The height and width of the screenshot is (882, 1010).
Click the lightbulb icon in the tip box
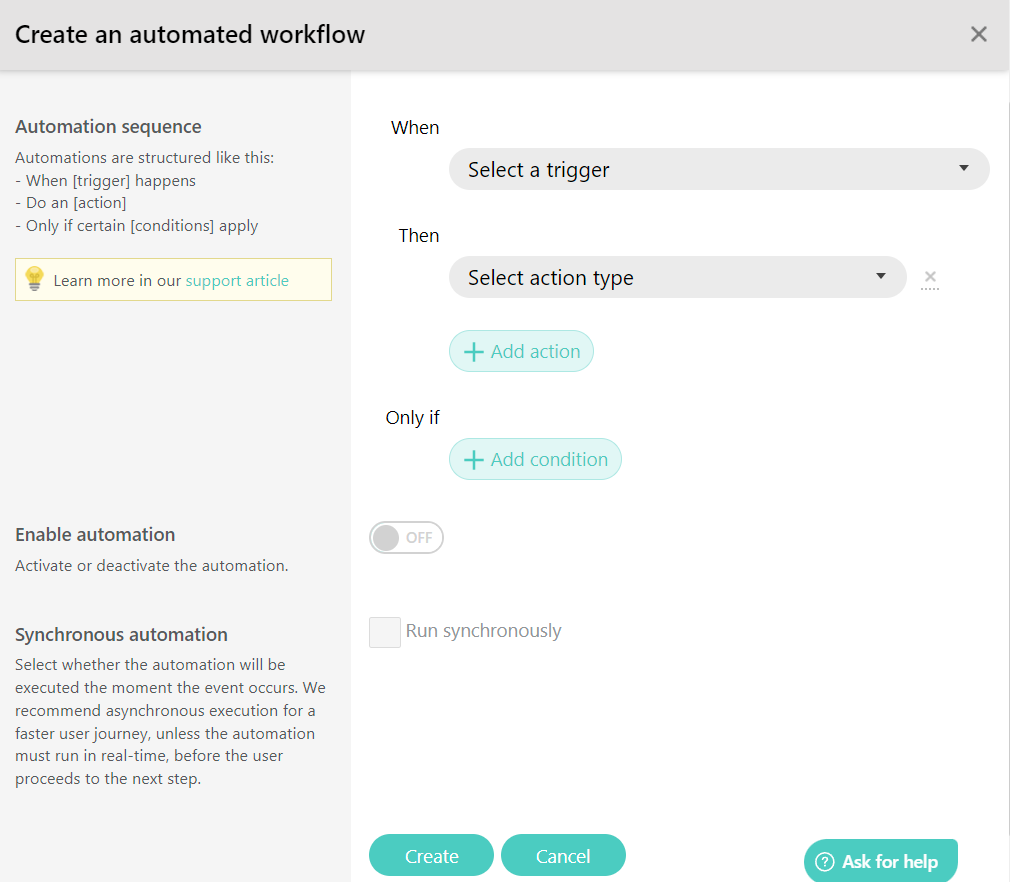coord(33,279)
